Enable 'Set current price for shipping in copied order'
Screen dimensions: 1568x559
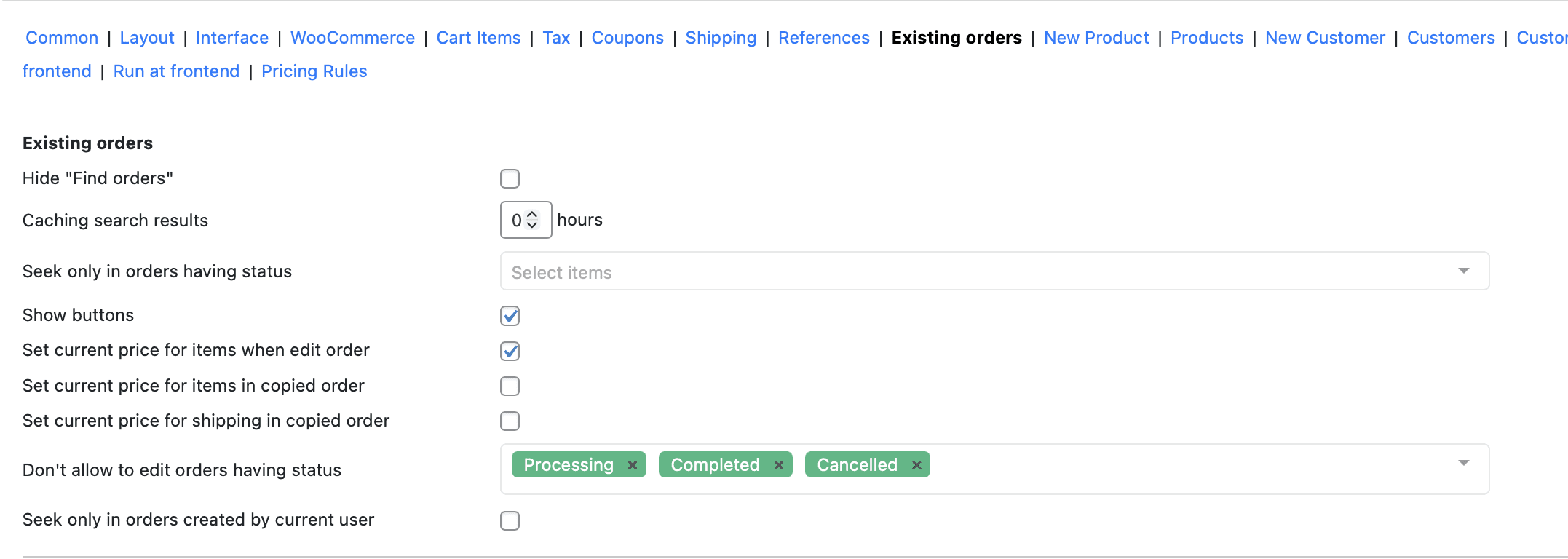click(510, 421)
